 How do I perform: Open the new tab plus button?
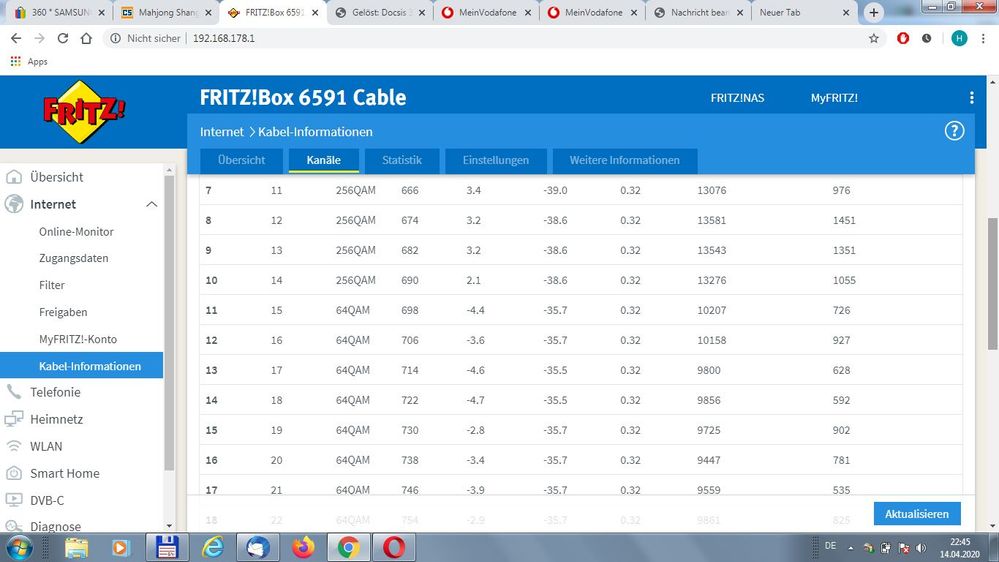[x=873, y=12]
